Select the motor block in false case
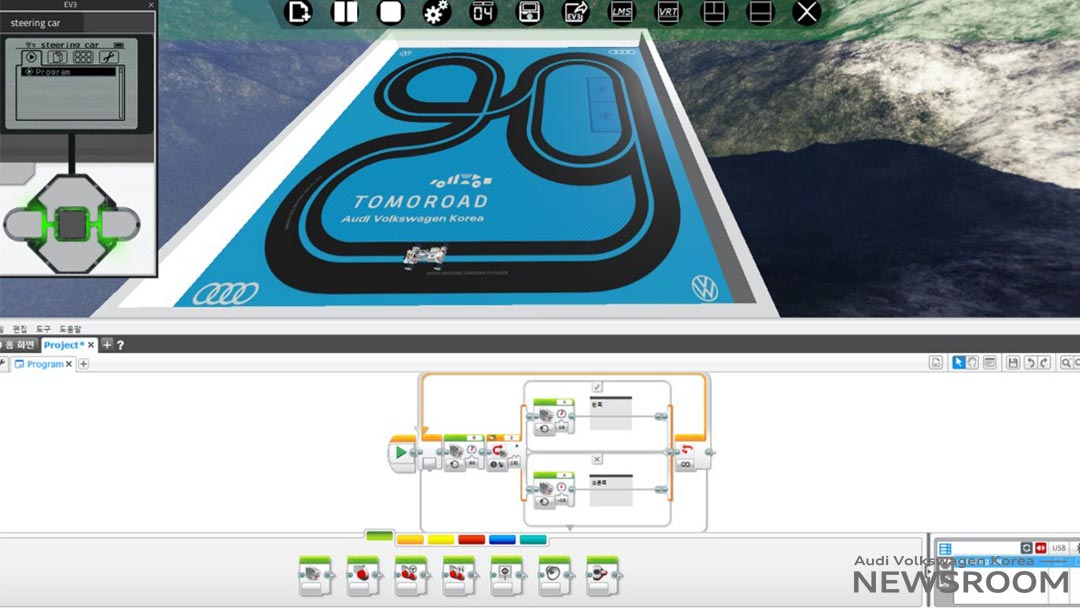 click(554, 490)
